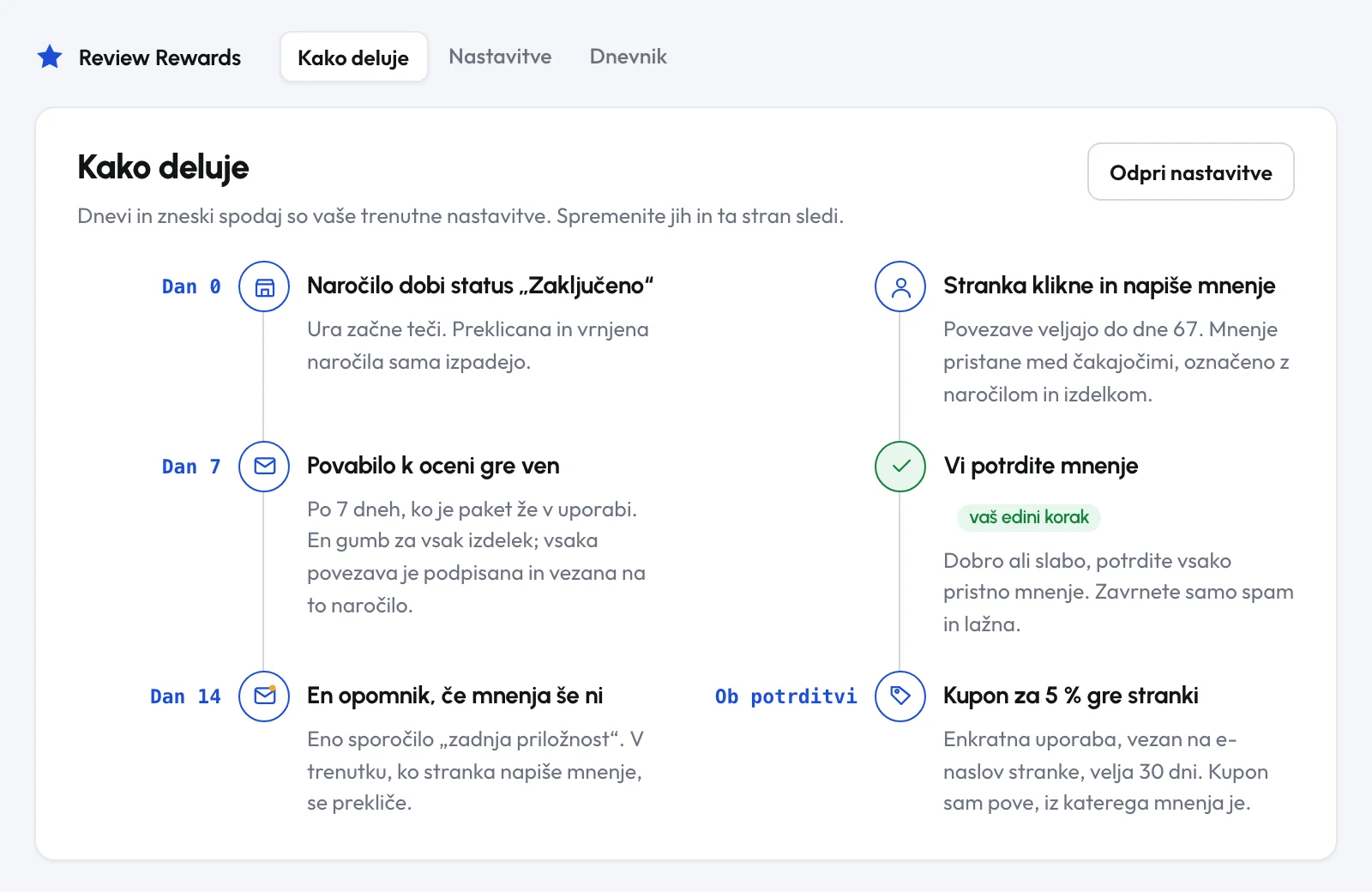Click description starting 'Po 7 dneh, ko je paket'
Image resolution: width=1372 pixels, height=892 pixels.
click(476, 557)
